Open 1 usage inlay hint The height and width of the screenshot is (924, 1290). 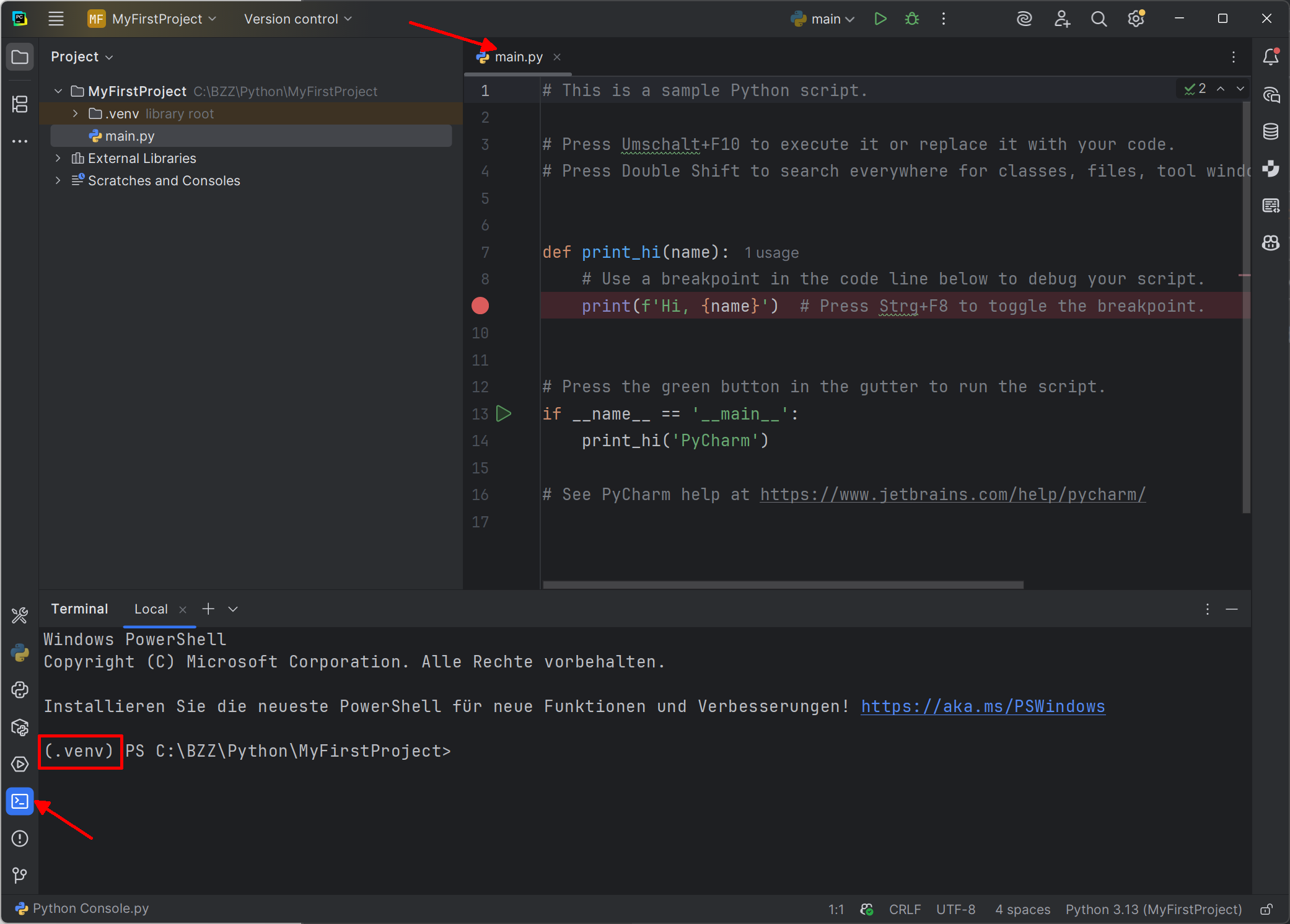(771, 253)
